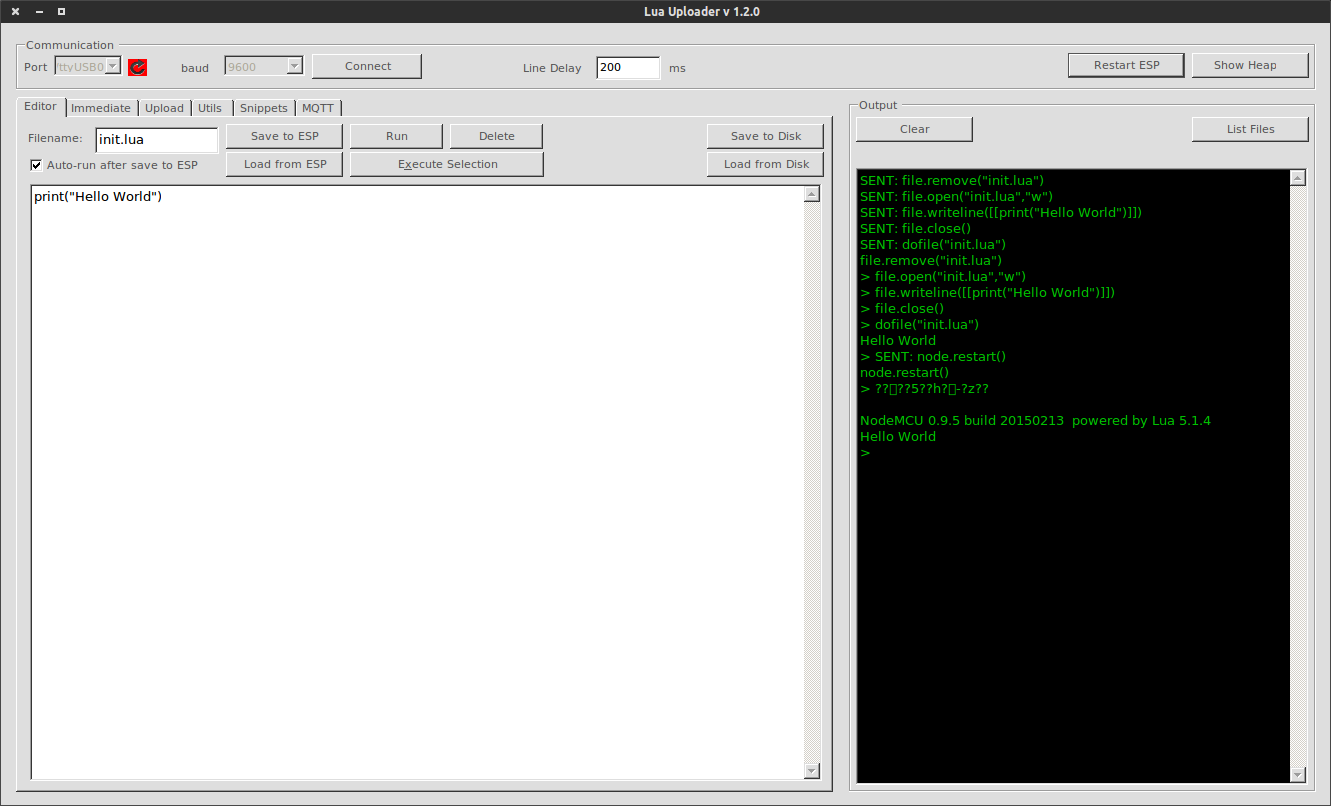Screen dimensions: 1331x806
Task: Click the Load from Disk button
Action: (x=766, y=164)
